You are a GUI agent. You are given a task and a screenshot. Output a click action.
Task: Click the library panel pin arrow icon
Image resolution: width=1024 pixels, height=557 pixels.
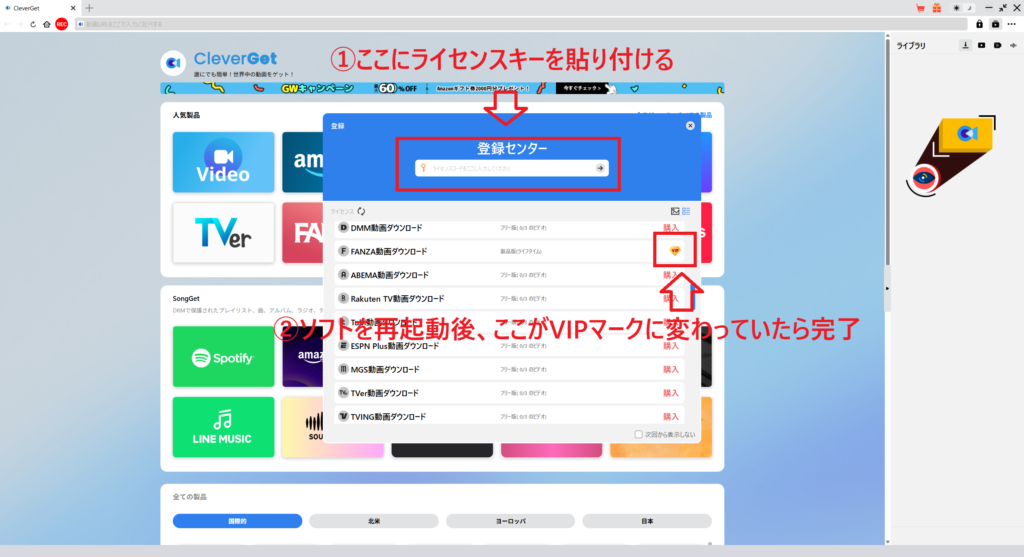[1014, 45]
